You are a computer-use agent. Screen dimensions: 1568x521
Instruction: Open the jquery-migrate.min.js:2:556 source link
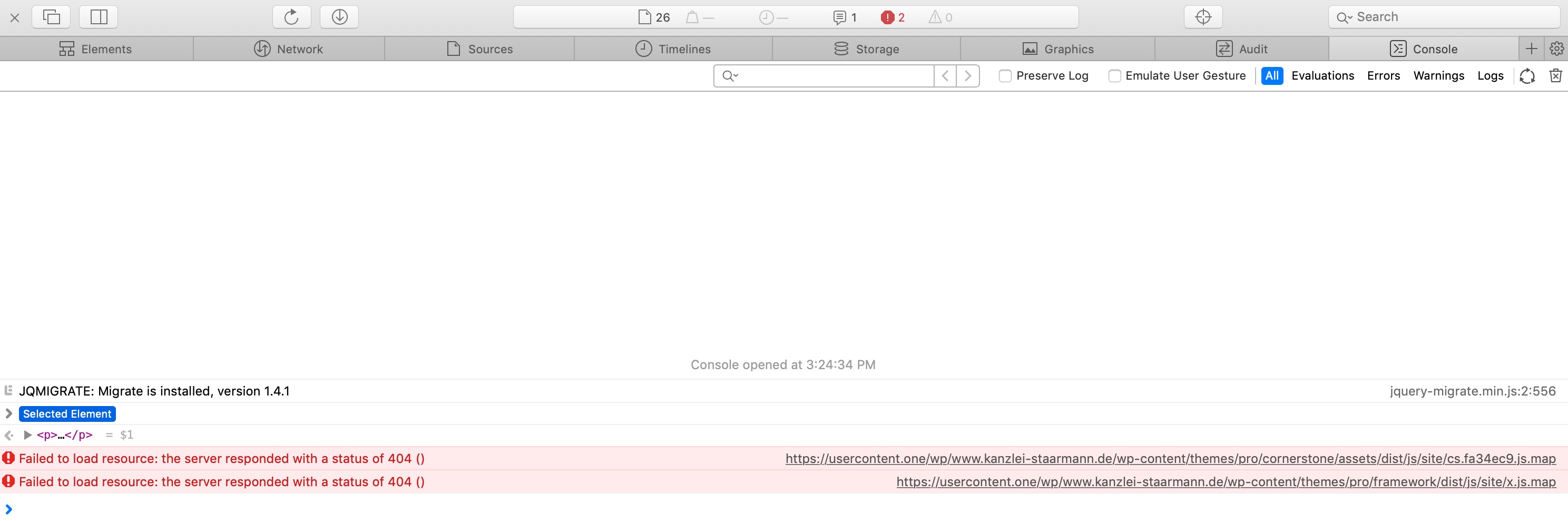[1473, 391]
